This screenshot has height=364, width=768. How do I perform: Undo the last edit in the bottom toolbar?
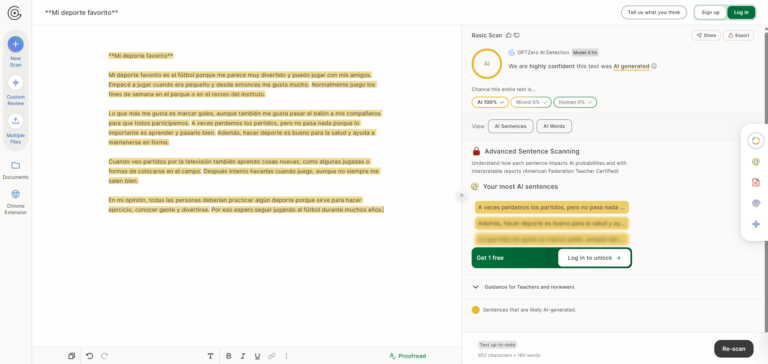(x=89, y=356)
